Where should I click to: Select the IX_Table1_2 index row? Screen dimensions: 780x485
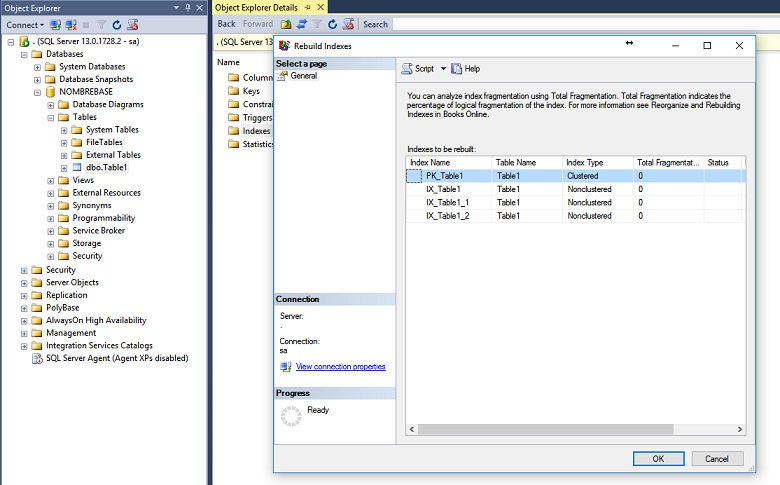(576, 216)
